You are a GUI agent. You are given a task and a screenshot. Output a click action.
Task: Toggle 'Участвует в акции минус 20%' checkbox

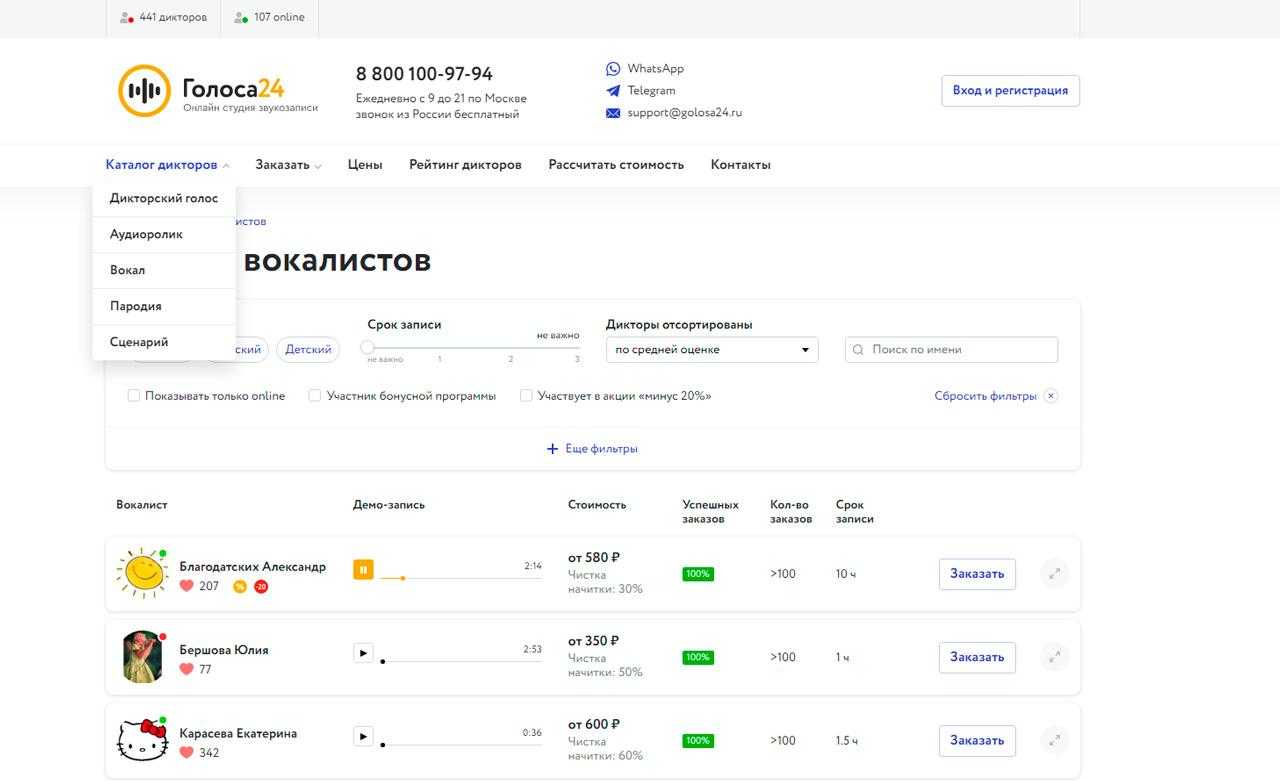[x=526, y=396]
